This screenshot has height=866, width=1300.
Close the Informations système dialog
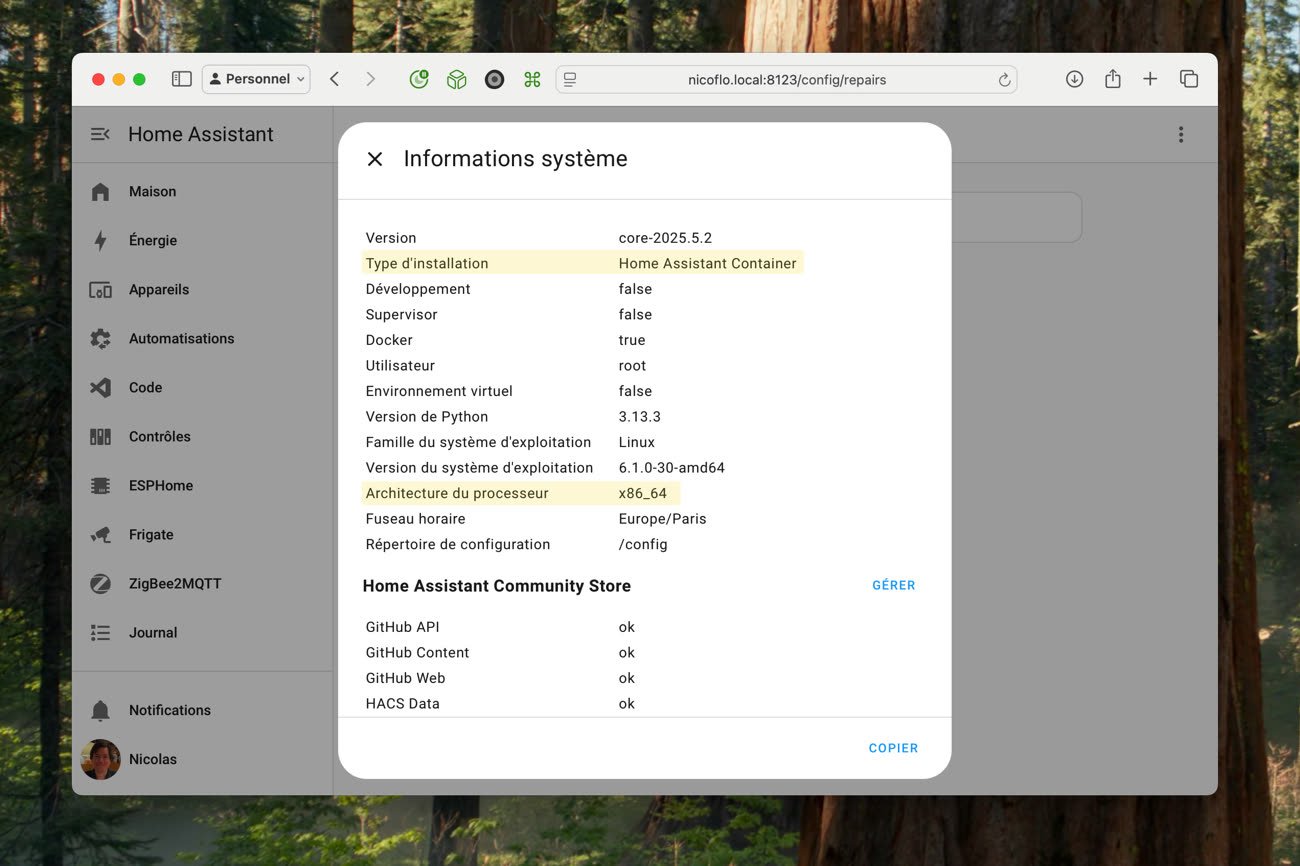(x=375, y=159)
